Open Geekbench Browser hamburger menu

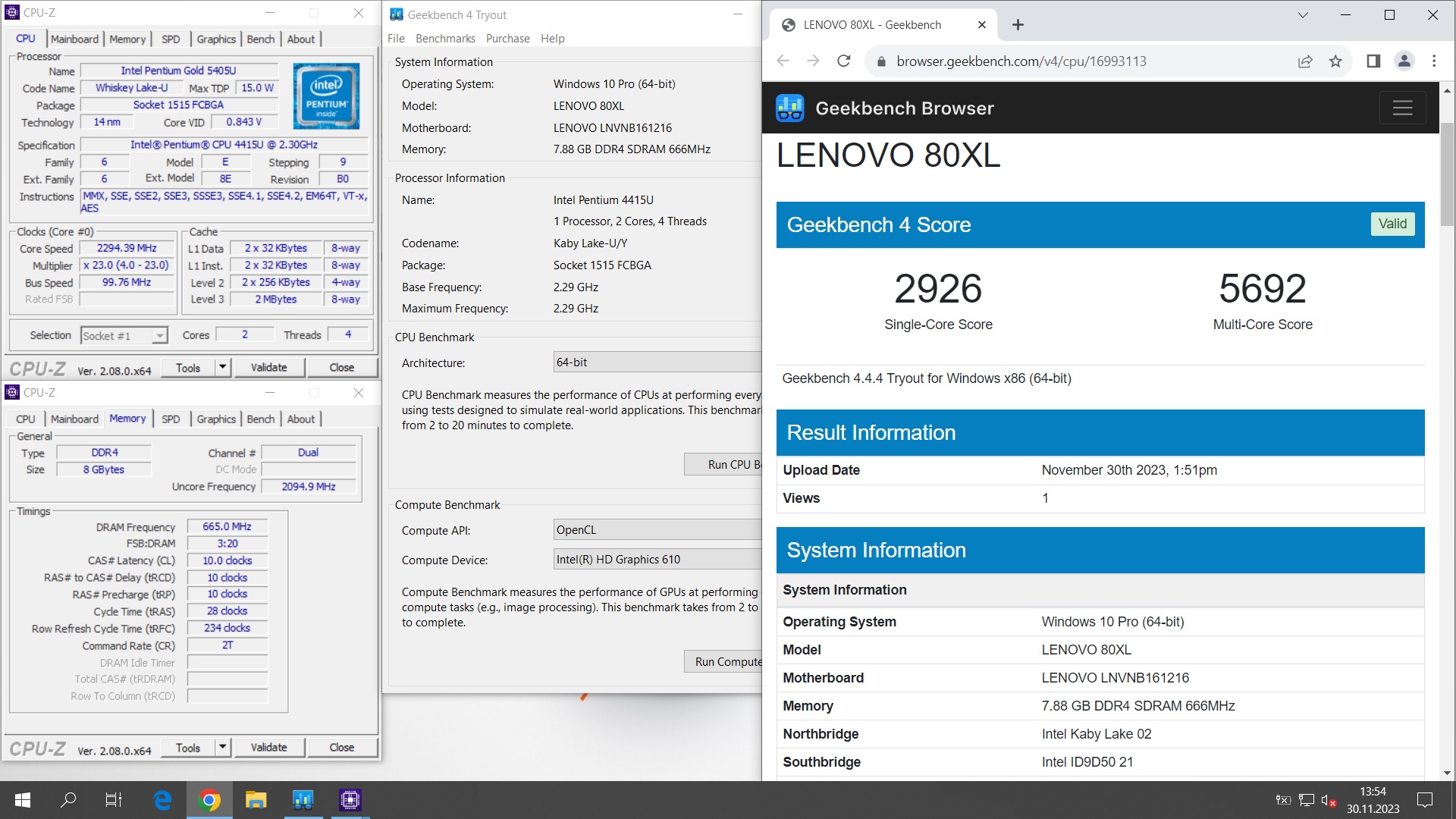pyautogui.click(x=1402, y=108)
